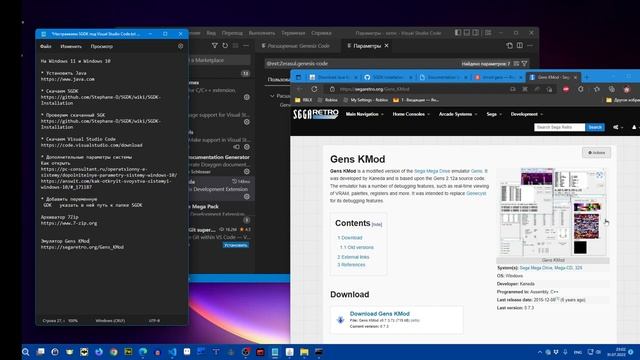Open the Gens KMod screenshot thumbnail
This screenshot has width=640, height=360.
(x=553, y=212)
